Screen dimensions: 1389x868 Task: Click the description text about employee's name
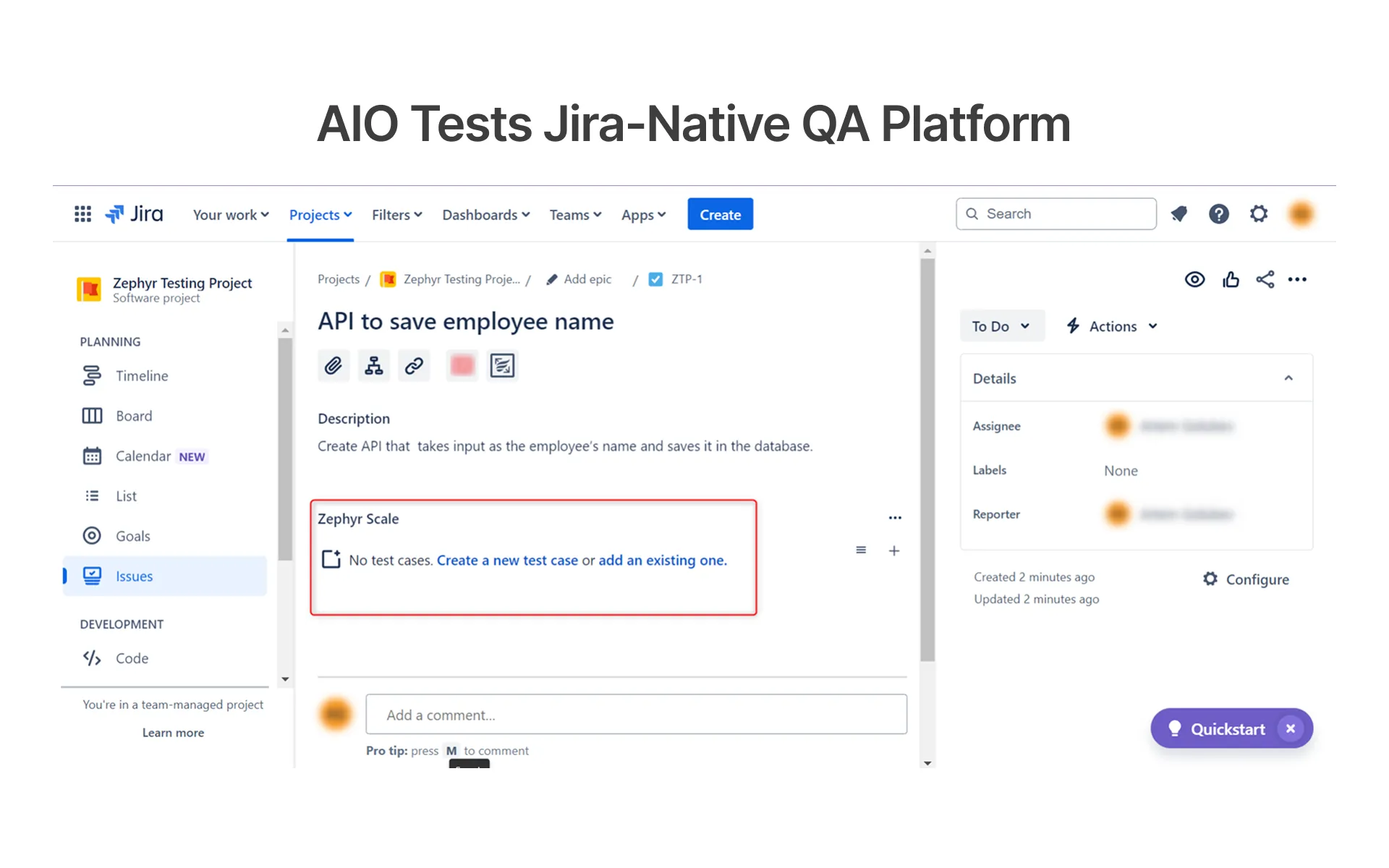click(x=565, y=446)
